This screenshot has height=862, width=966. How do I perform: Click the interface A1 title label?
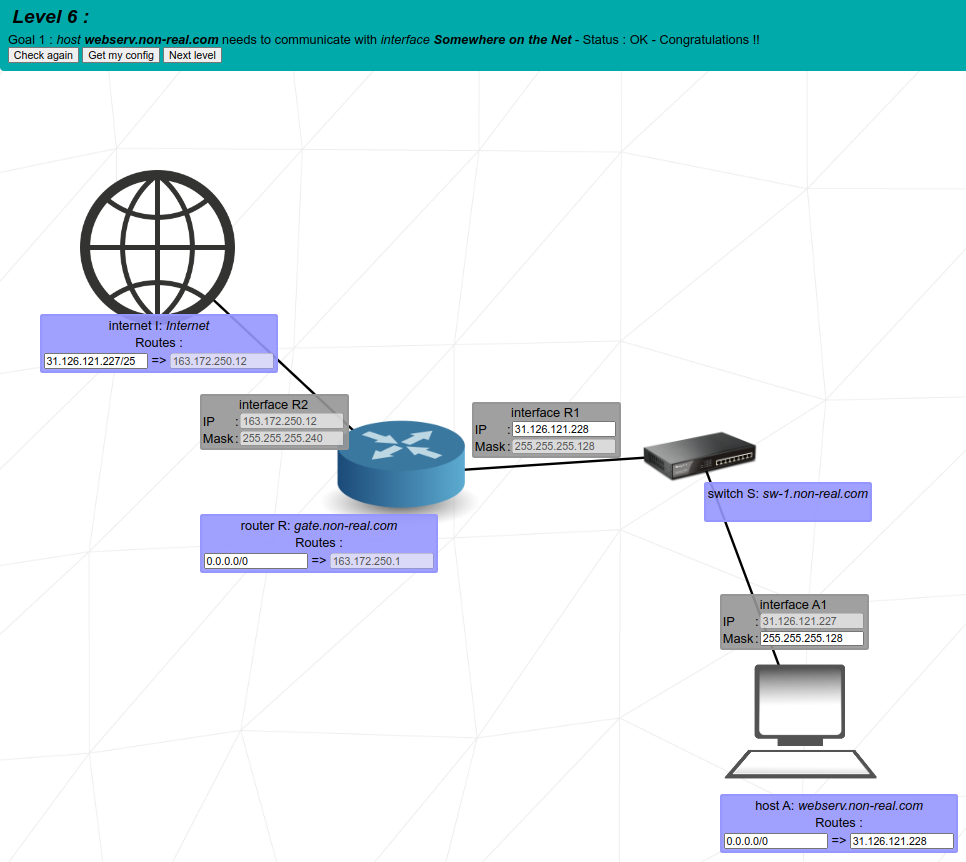(x=793, y=605)
